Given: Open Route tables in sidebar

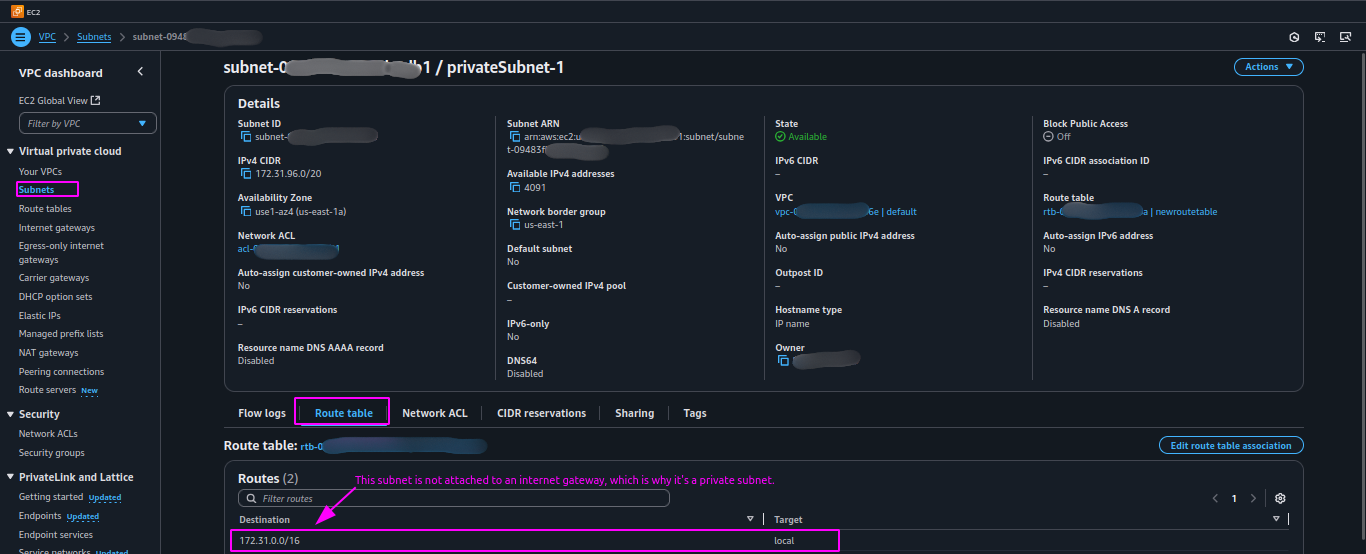Looking at the screenshot, I should (45, 209).
